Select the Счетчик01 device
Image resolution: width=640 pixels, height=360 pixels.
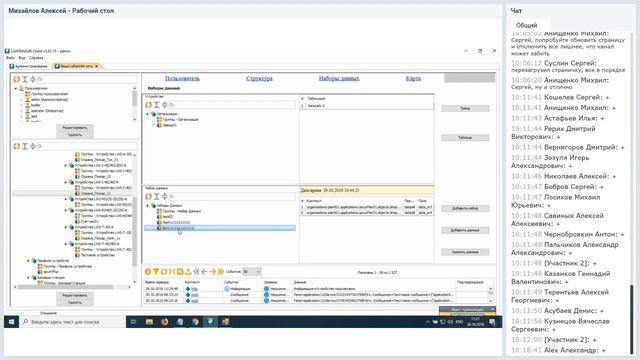pos(90,221)
